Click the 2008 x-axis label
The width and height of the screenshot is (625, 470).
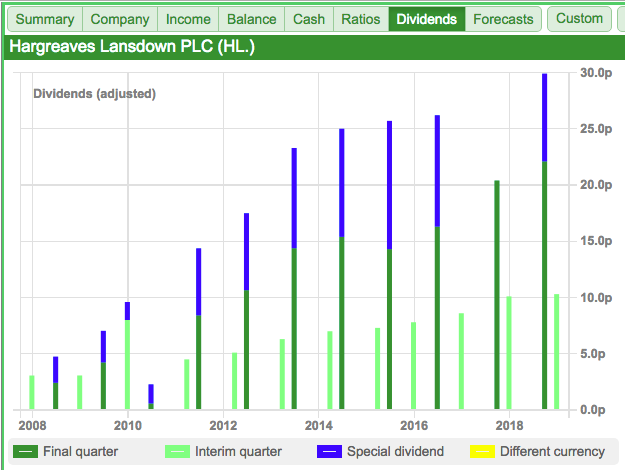point(32,426)
